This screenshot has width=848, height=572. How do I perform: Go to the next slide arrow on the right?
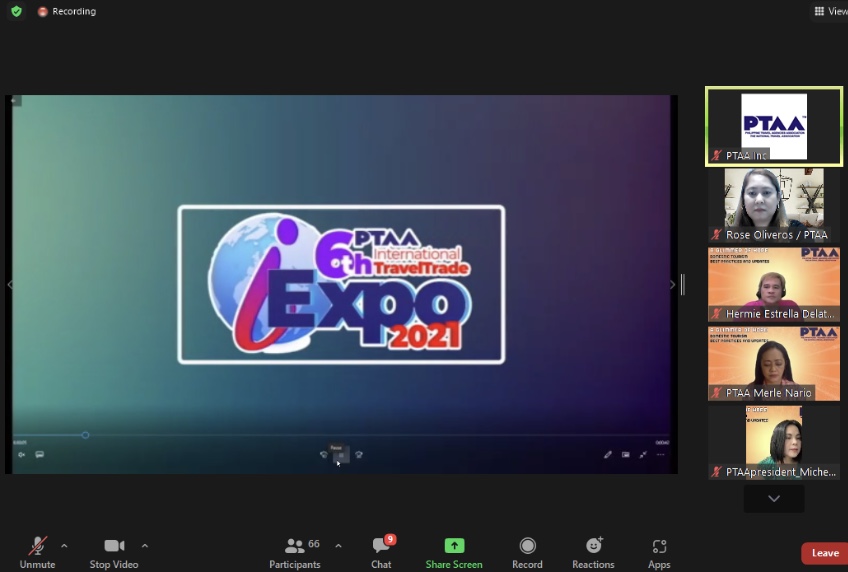pyautogui.click(x=672, y=284)
